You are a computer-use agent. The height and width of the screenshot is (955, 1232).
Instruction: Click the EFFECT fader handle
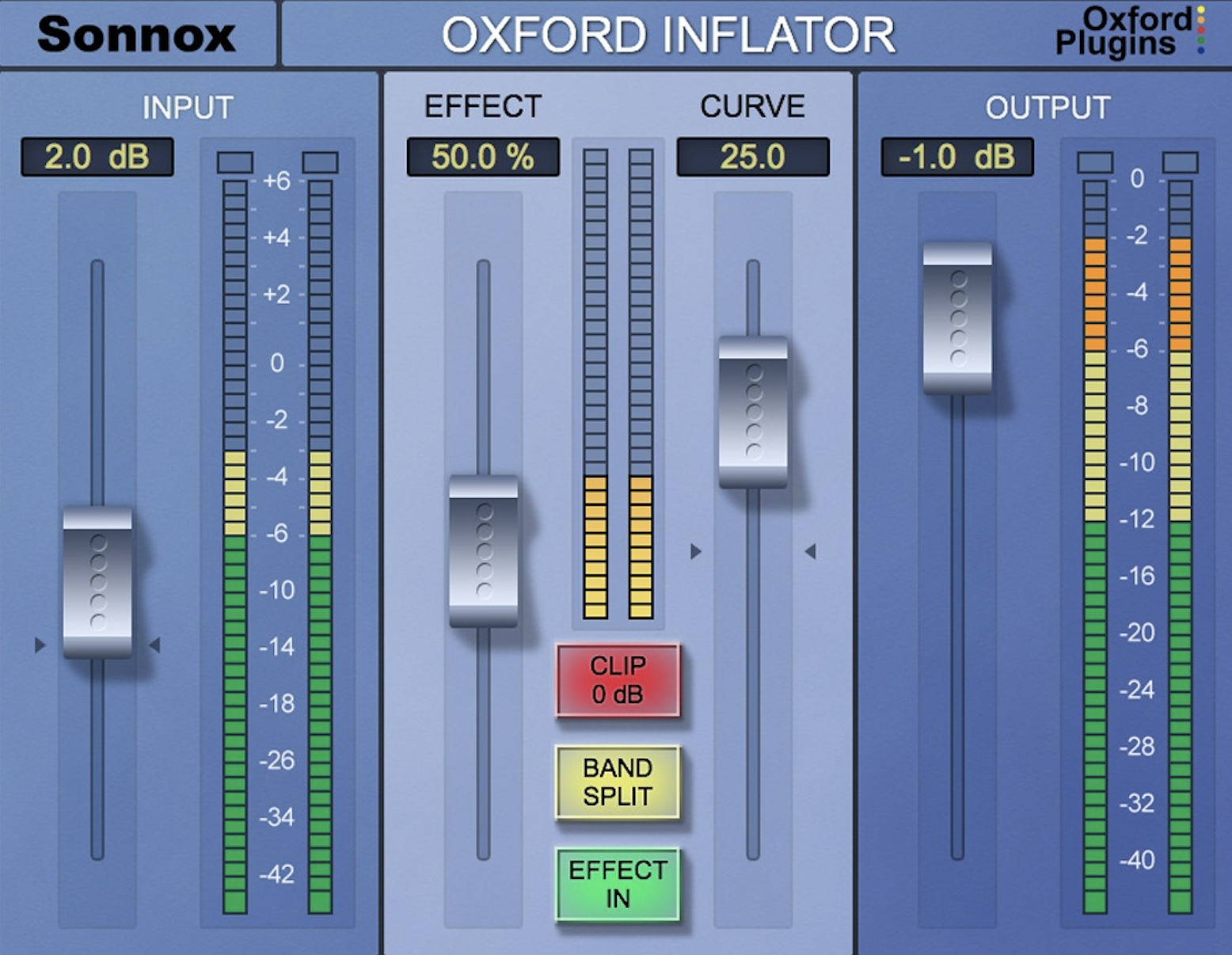[x=484, y=551]
